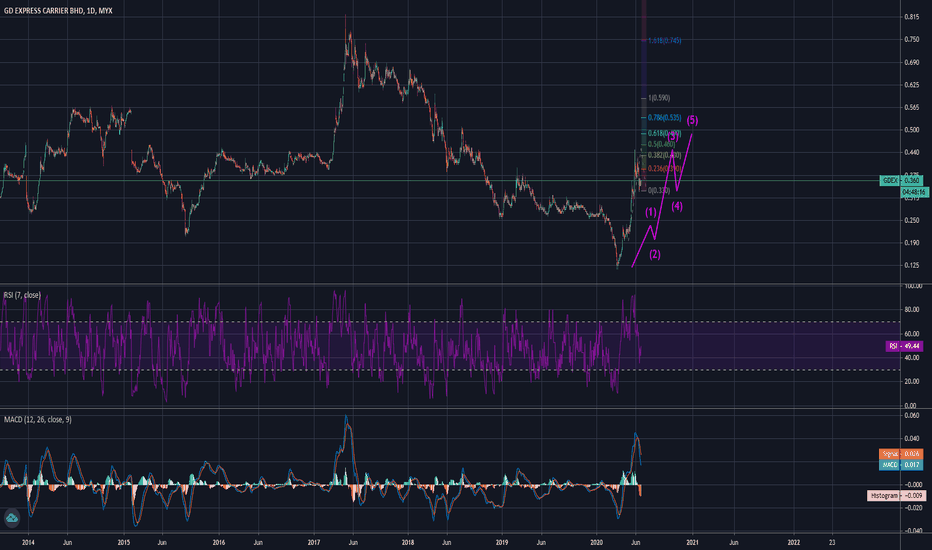
Task: Select the 1(0.590) Fibonacci level label
Action: pyautogui.click(x=659, y=98)
